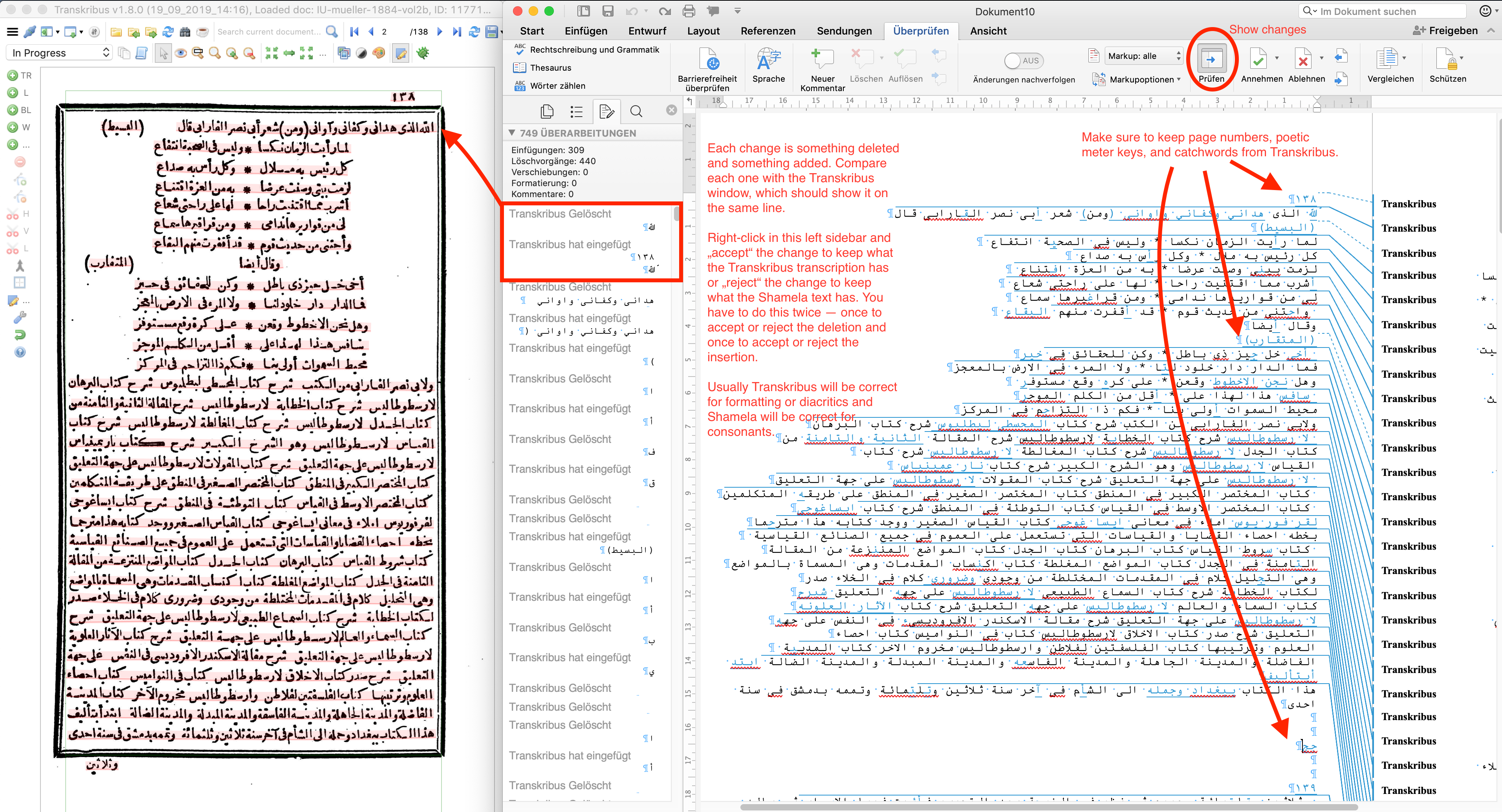Open the Layout ribbon tab
The height and width of the screenshot is (812, 1502).
(x=703, y=30)
